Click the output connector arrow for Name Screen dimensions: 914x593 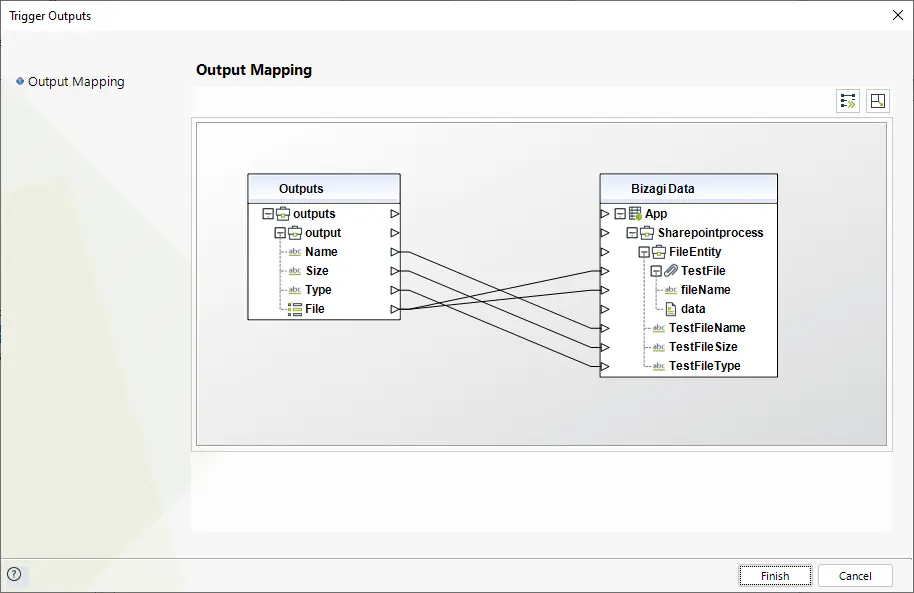click(x=395, y=252)
